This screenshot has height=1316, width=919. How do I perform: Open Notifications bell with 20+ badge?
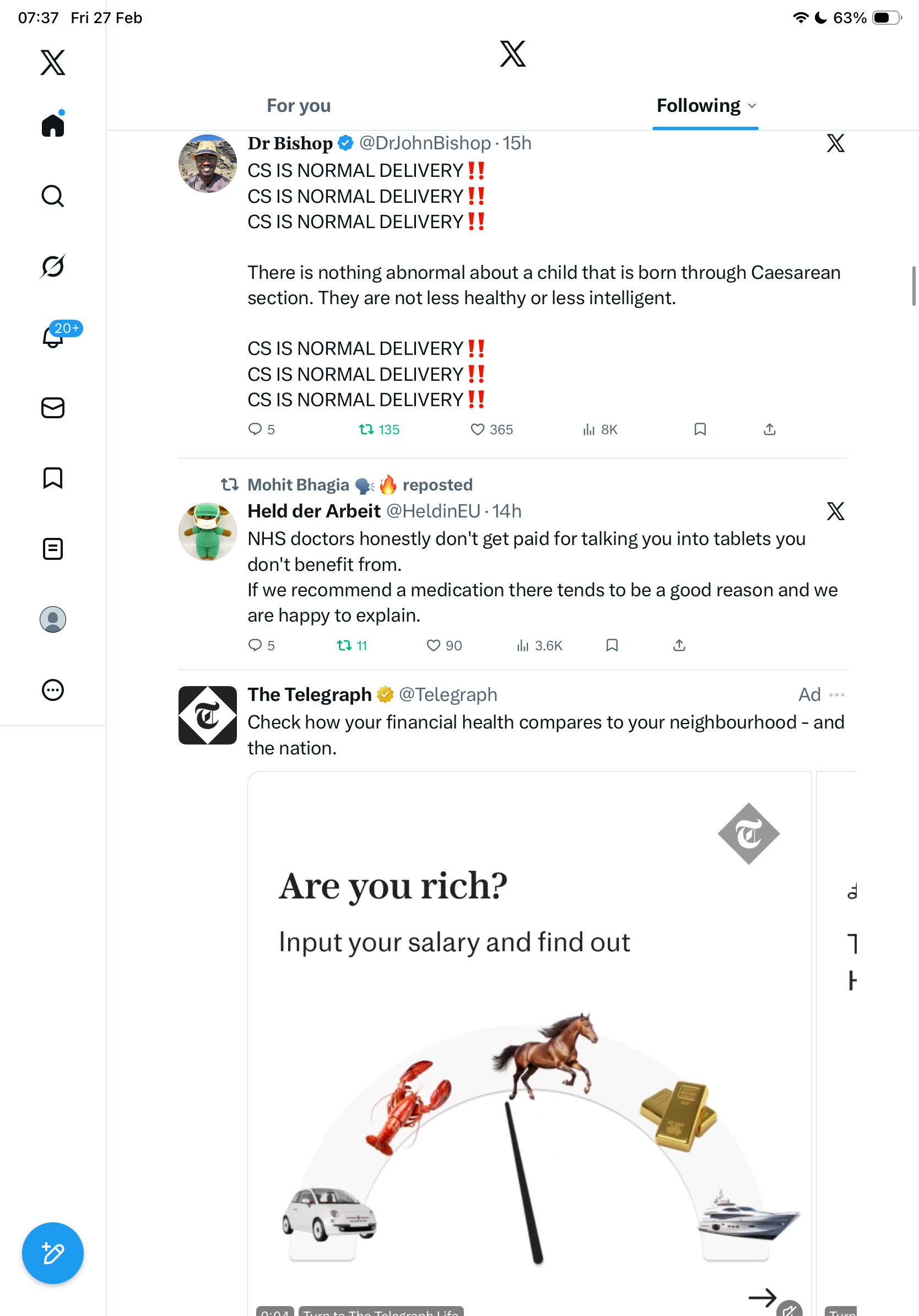pyautogui.click(x=53, y=337)
